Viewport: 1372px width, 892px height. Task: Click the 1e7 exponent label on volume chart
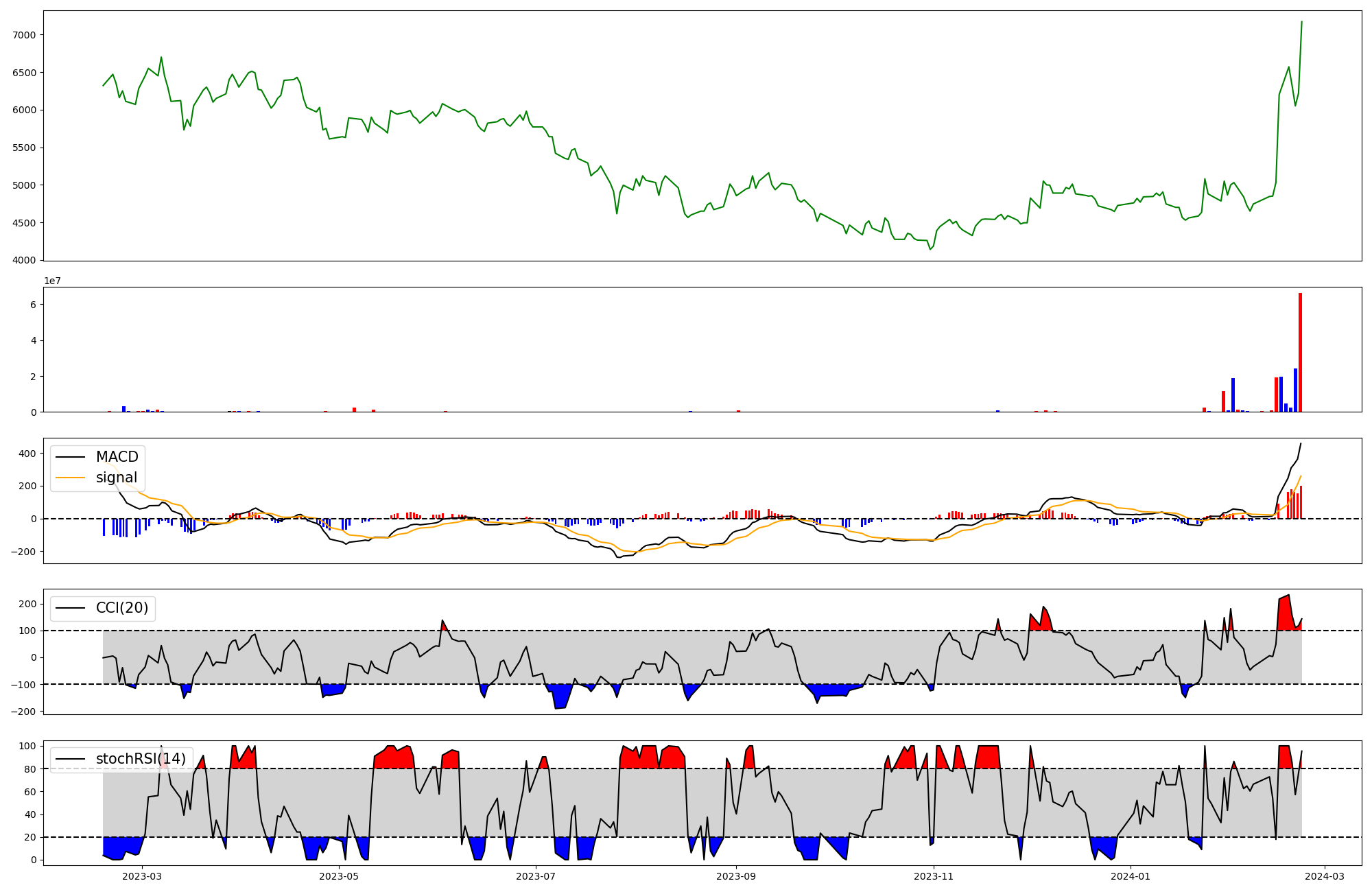point(52,281)
